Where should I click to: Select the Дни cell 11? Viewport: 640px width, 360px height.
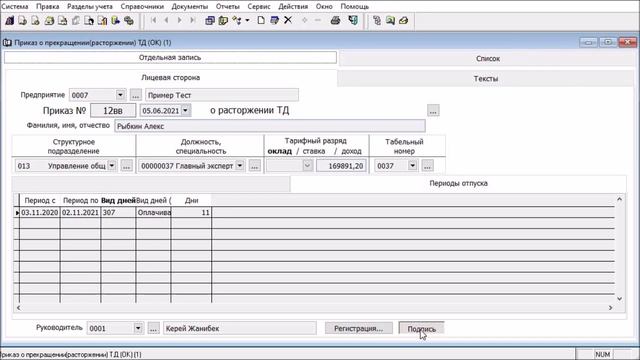point(191,212)
